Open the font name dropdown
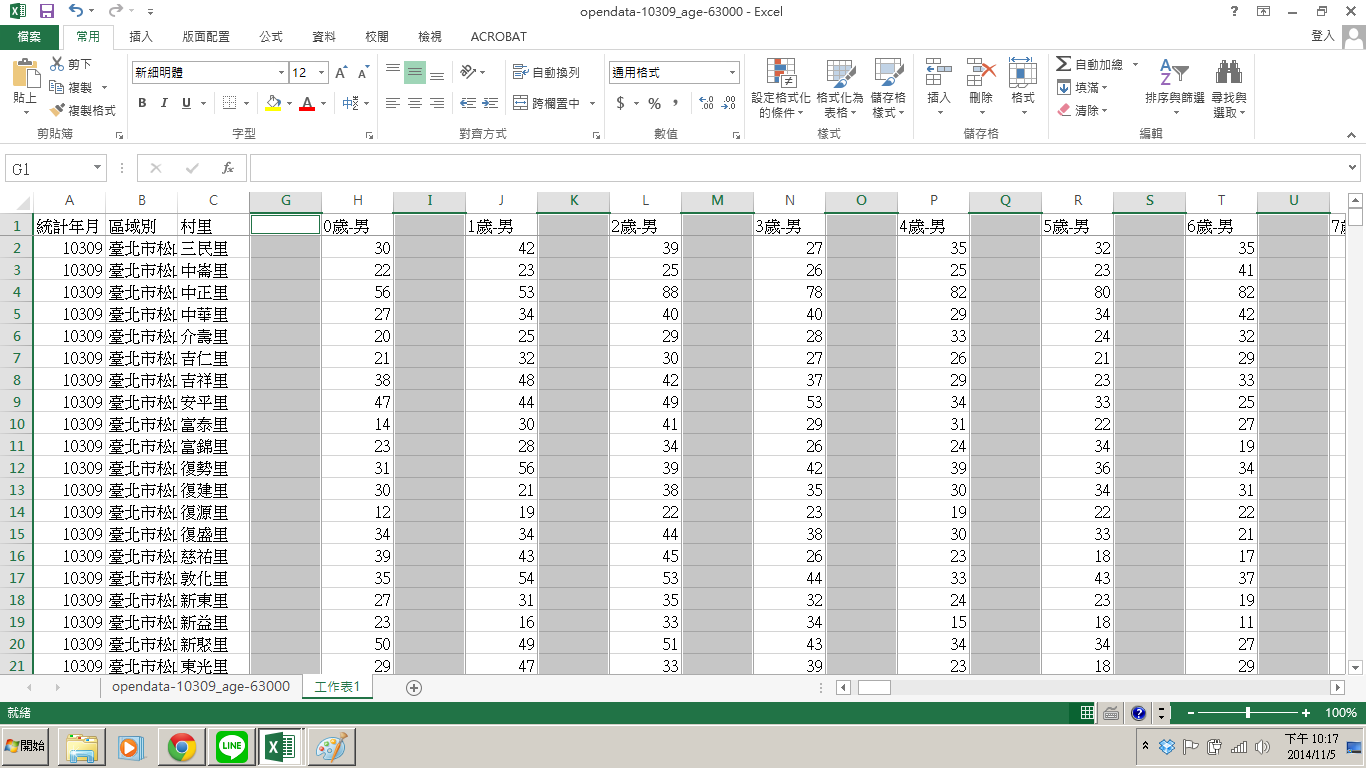Image resolution: width=1366 pixels, height=768 pixels. point(281,73)
